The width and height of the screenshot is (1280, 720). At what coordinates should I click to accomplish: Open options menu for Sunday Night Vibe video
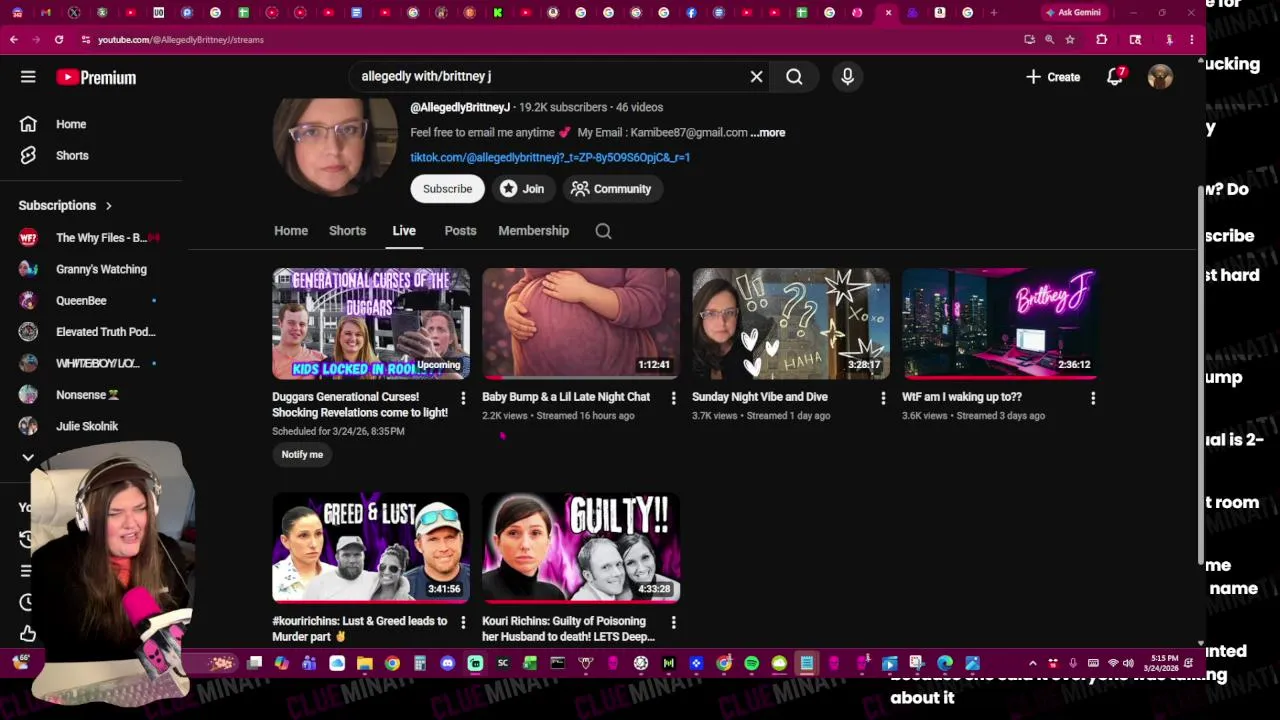point(883,398)
